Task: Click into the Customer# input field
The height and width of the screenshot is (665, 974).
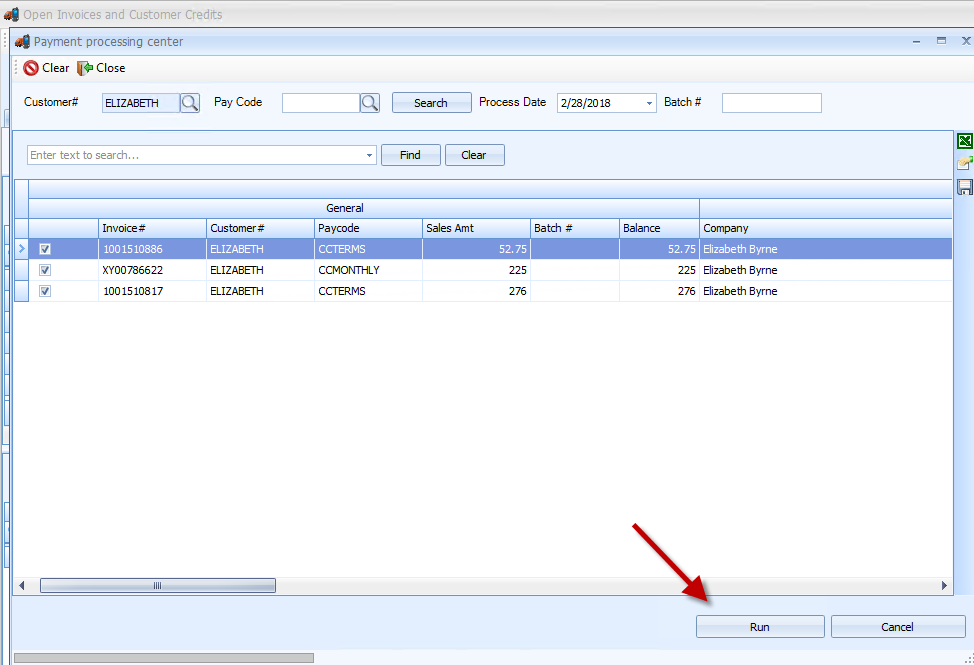Action: (141, 103)
